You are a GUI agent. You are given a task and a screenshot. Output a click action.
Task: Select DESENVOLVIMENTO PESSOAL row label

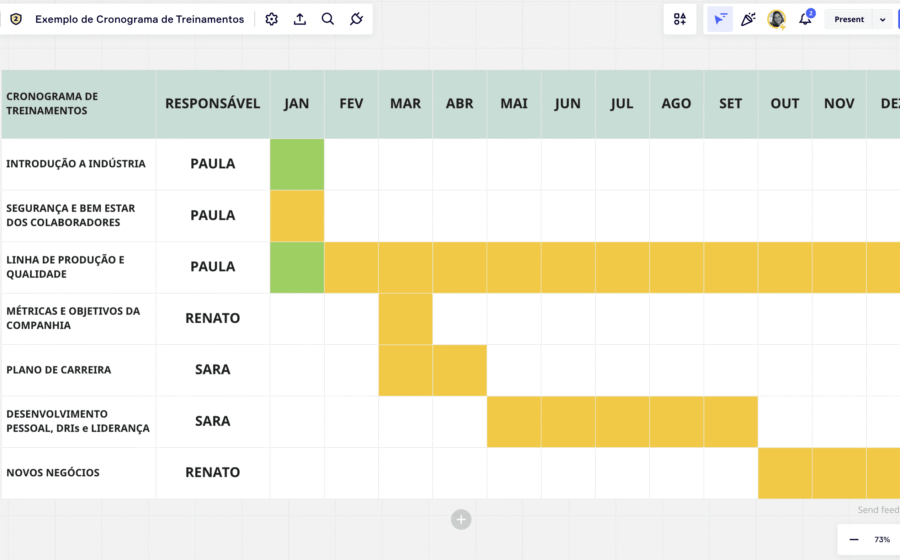(x=78, y=421)
